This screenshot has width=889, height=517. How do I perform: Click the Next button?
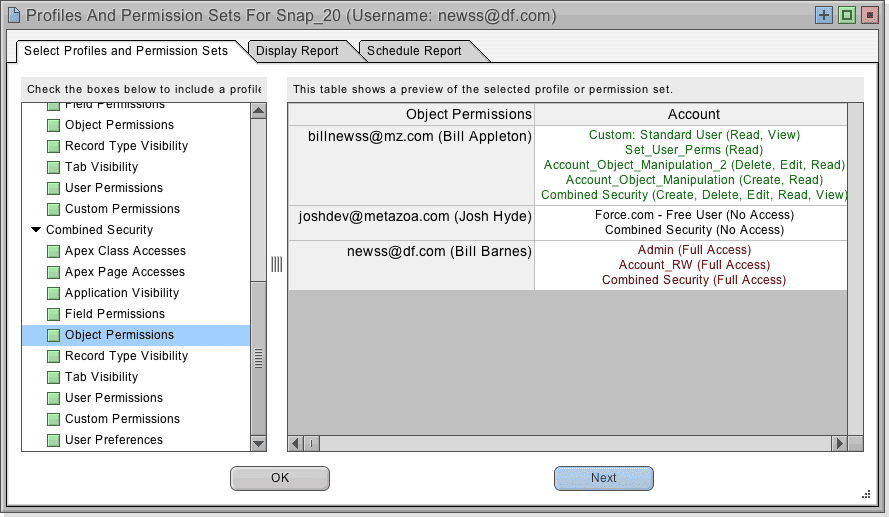(604, 478)
